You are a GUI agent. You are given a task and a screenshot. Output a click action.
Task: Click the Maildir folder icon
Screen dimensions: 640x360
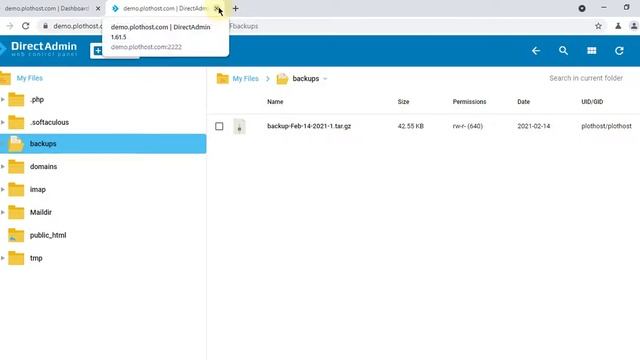pyautogui.click(x=16, y=212)
